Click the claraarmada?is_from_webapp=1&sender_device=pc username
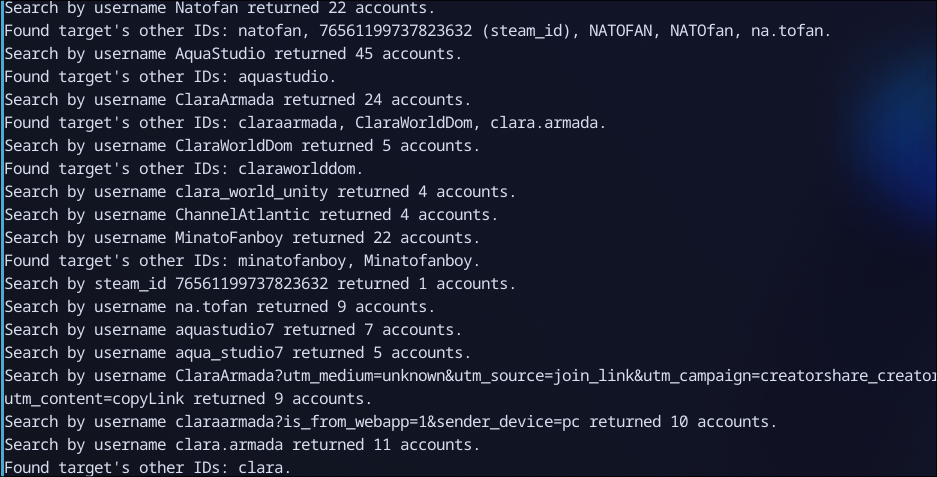Image resolution: width=937 pixels, height=477 pixels. click(x=377, y=423)
